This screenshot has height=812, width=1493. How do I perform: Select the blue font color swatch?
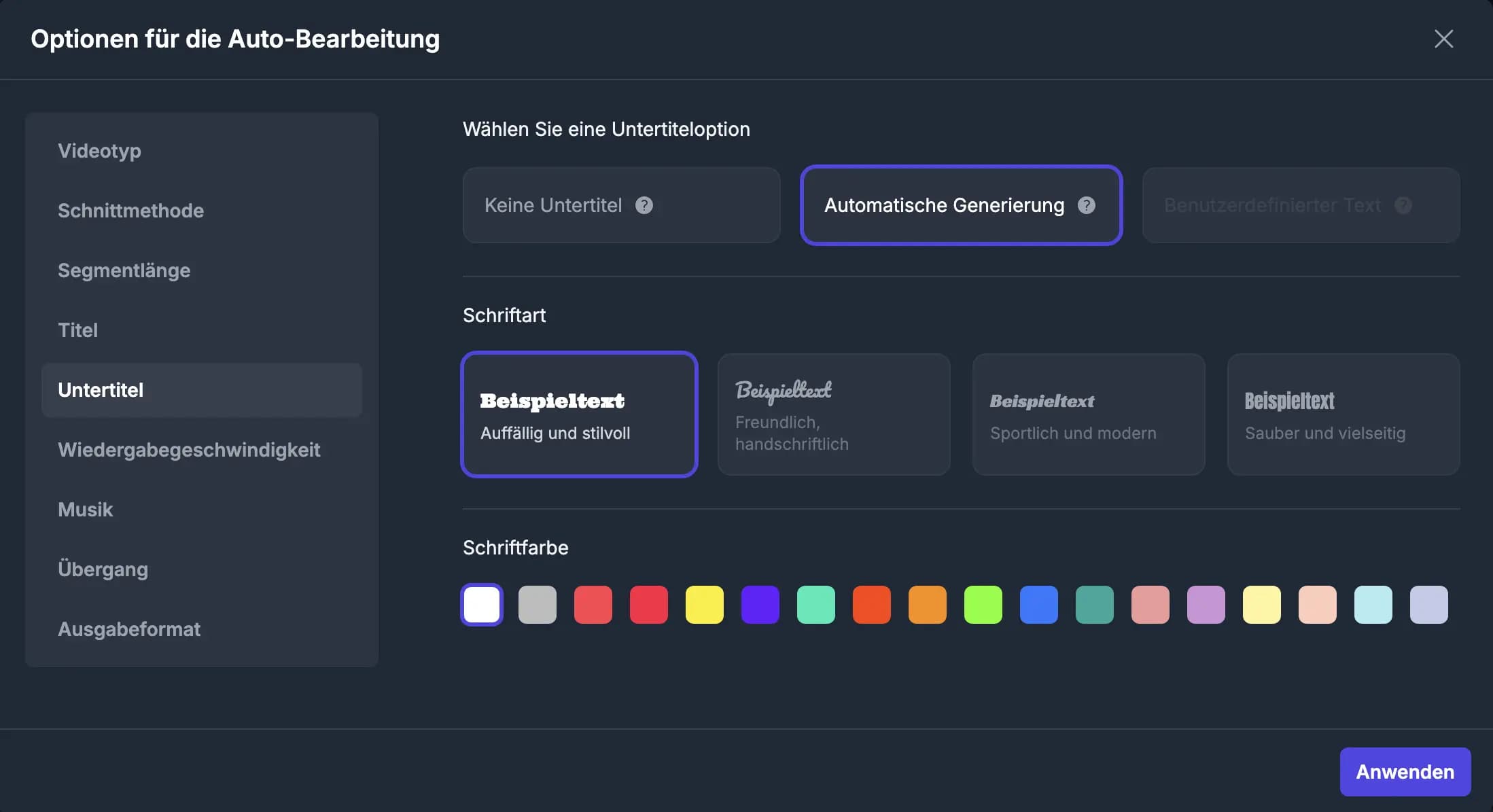[1038, 604]
